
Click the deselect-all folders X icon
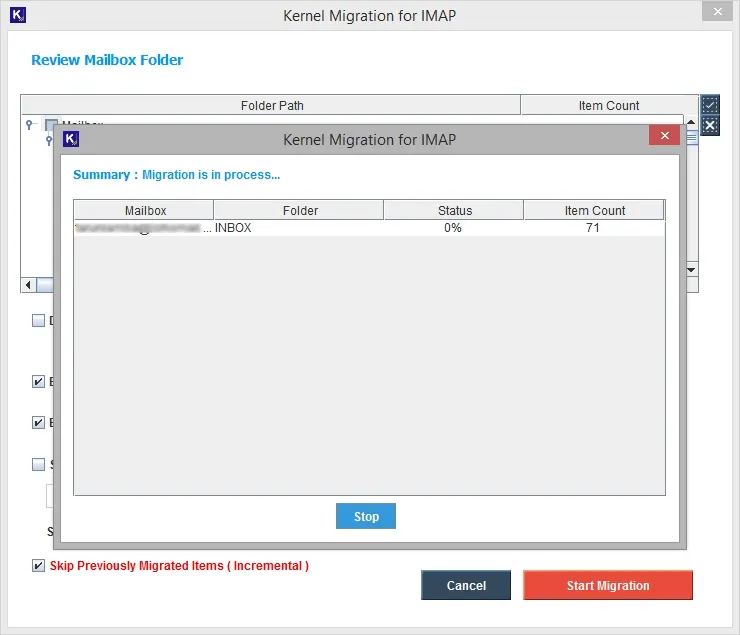(710, 125)
